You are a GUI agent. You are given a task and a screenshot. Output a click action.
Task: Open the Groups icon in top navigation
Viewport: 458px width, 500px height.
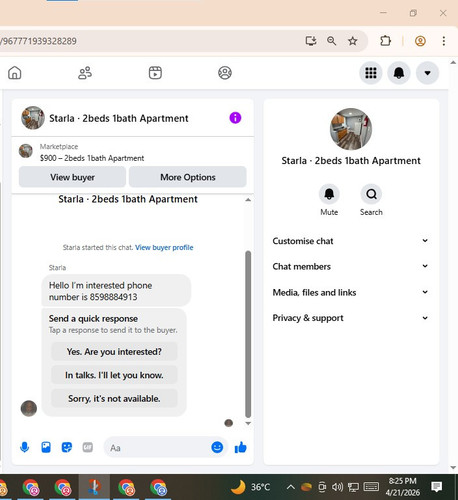[225, 73]
